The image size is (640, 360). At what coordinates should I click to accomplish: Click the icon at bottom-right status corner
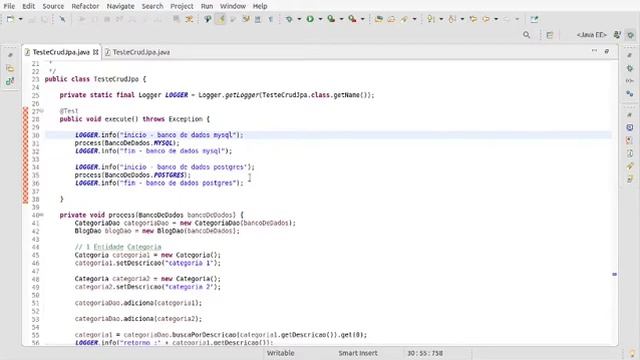tap(633, 353)
